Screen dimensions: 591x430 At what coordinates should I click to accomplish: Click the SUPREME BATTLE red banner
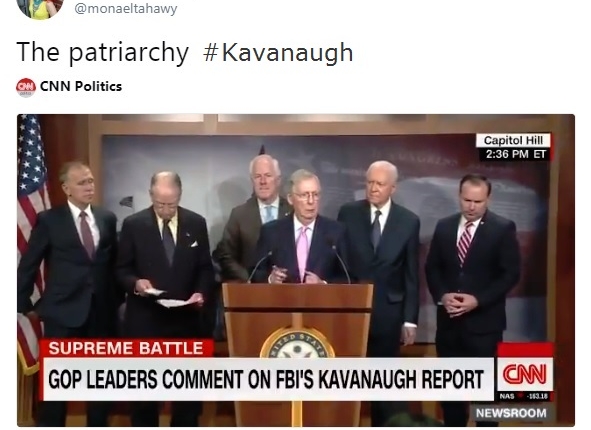click(x=126, y=348)
